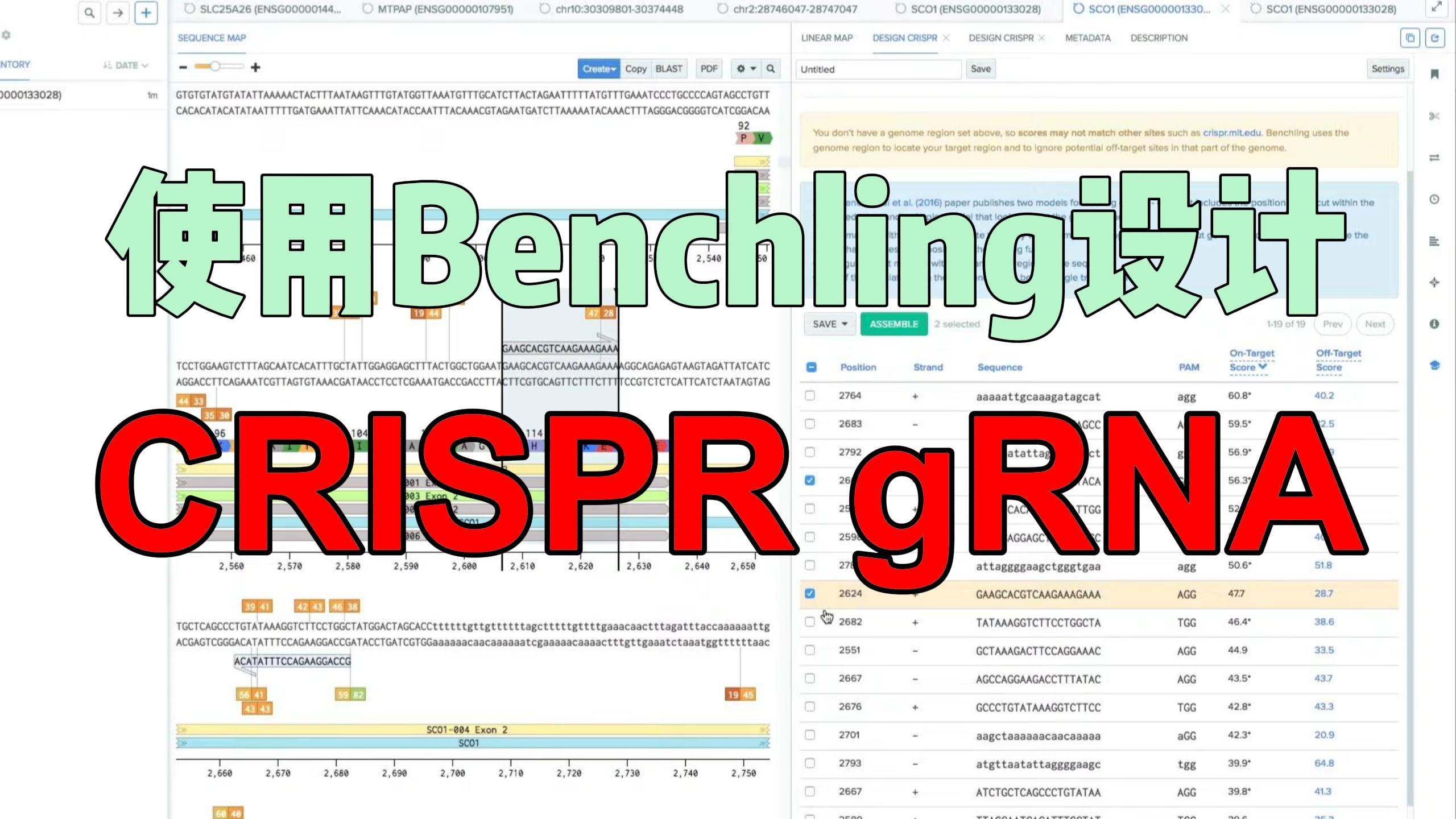Open the four-point star icon in the right rail
The height and width of the screenshot is (819, 1456).
click(x=1434, y=283)
